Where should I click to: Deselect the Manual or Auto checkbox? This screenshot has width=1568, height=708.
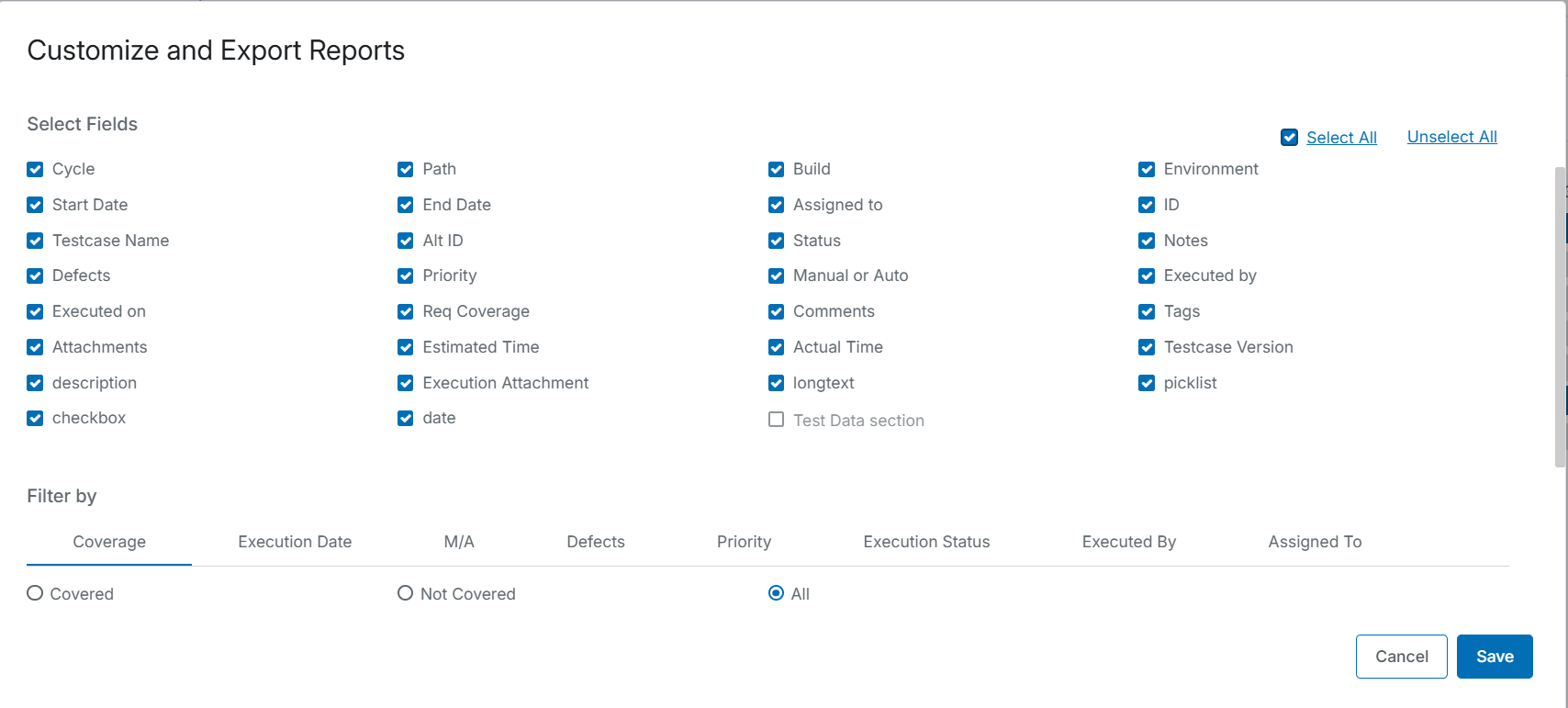(776, 275)
